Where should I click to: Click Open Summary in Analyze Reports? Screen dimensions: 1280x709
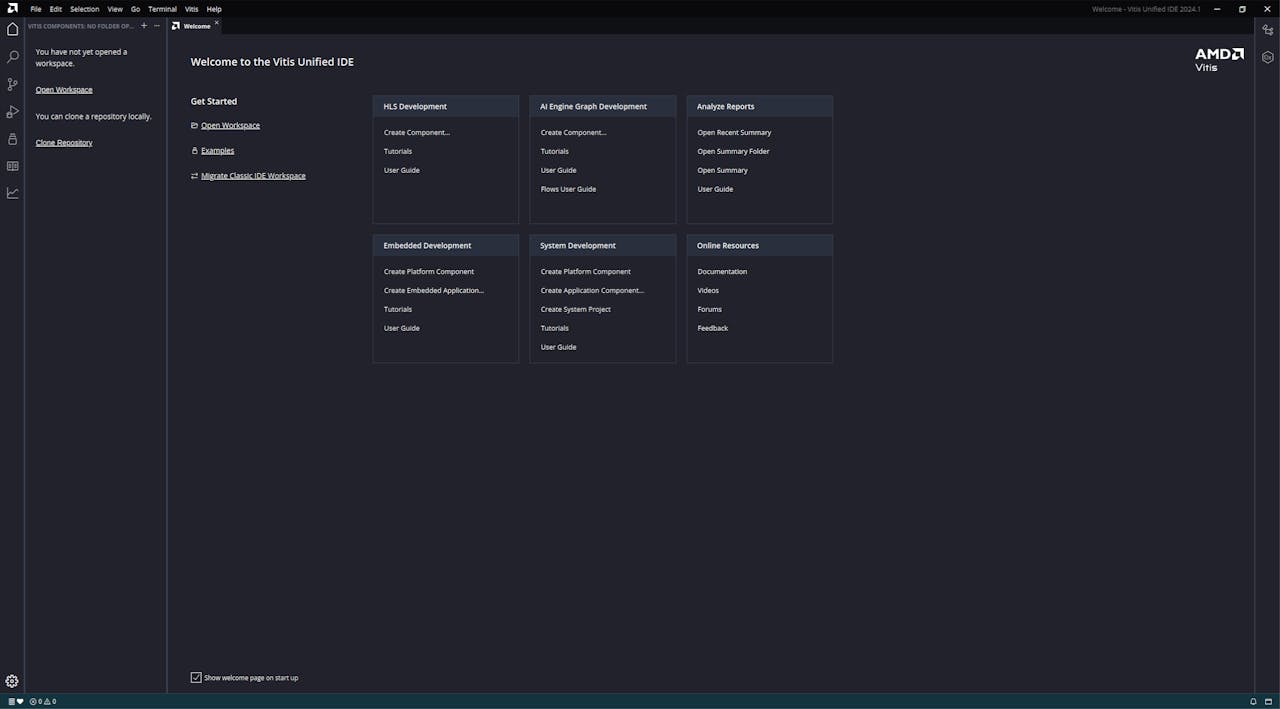pos(723,171)
